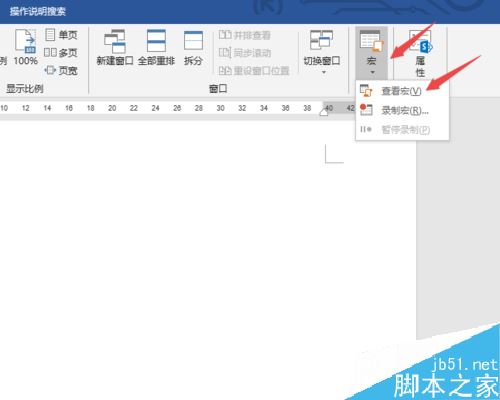
Task: Select the 单页 single page view
Action: pos(61,35)
